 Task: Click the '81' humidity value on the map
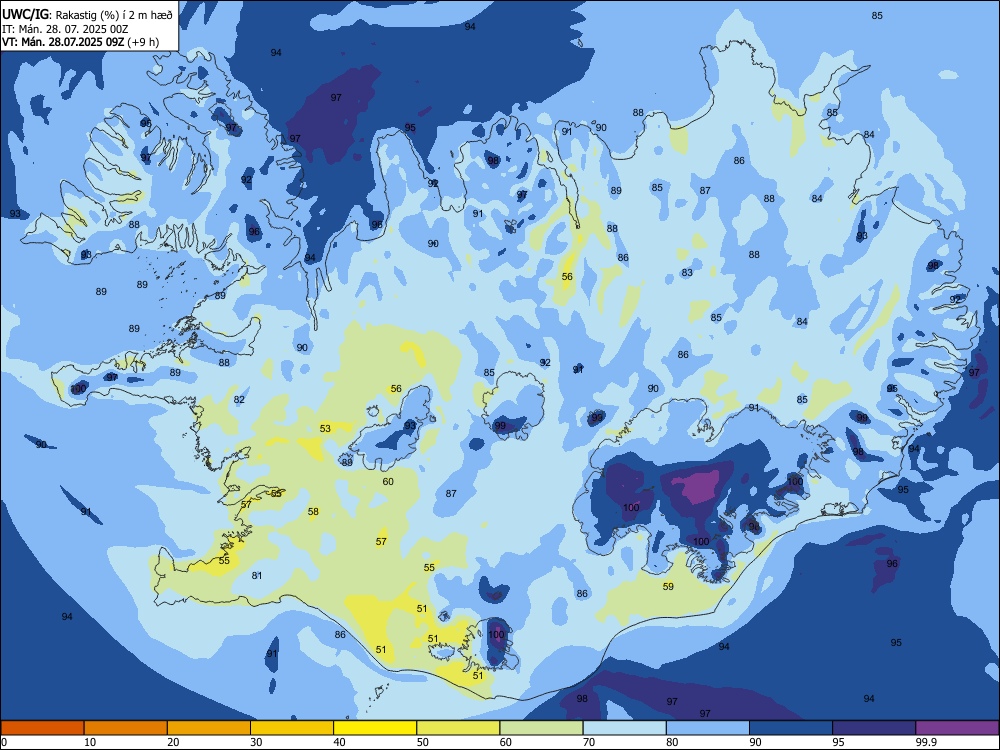click(x=256, y=575)
